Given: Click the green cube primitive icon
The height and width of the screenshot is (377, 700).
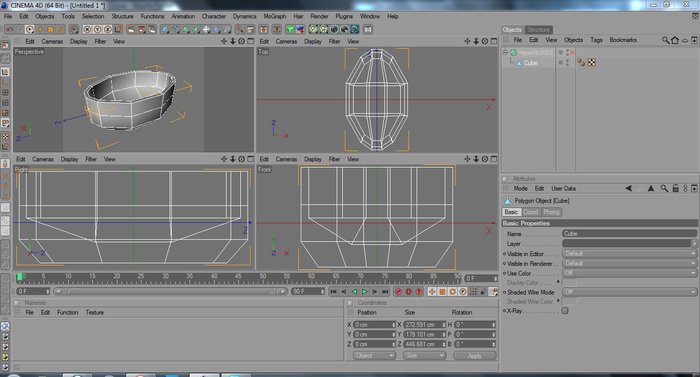Looking at the screenshot, I should pos(290,29).
